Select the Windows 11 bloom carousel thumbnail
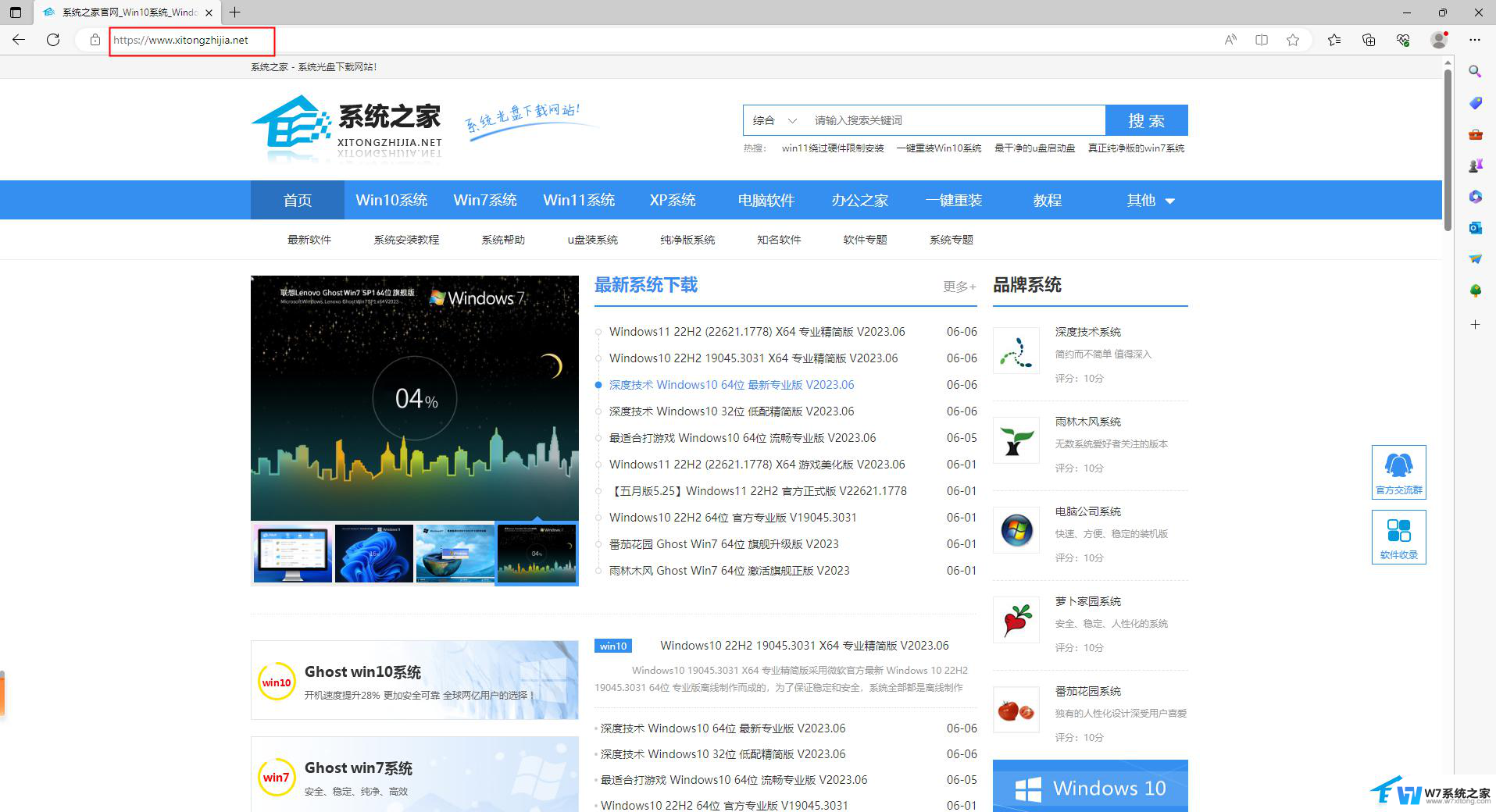 [374, 553]
